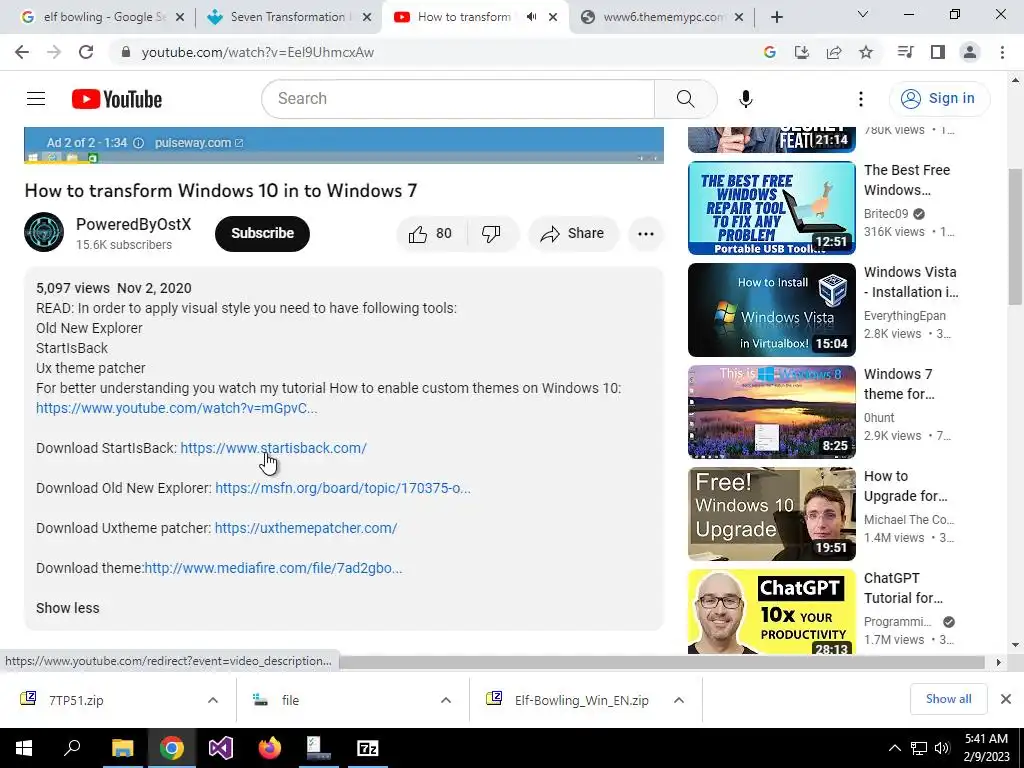Open taskbar search
Image resolution: width=1024 pixels, height=768 pixels.
tap(72, 748)
